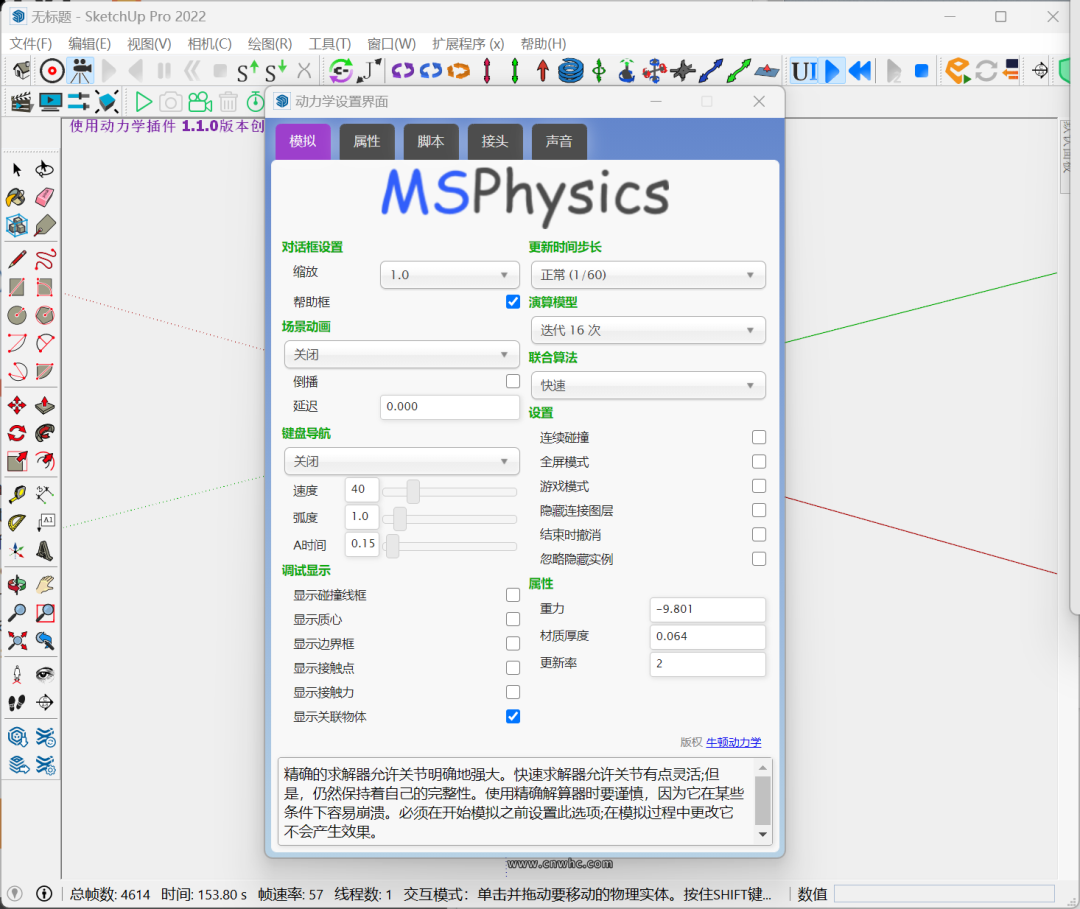1080x909 pixels.
Task: Activate the Line pencil tool
Action: coord(17,260)
